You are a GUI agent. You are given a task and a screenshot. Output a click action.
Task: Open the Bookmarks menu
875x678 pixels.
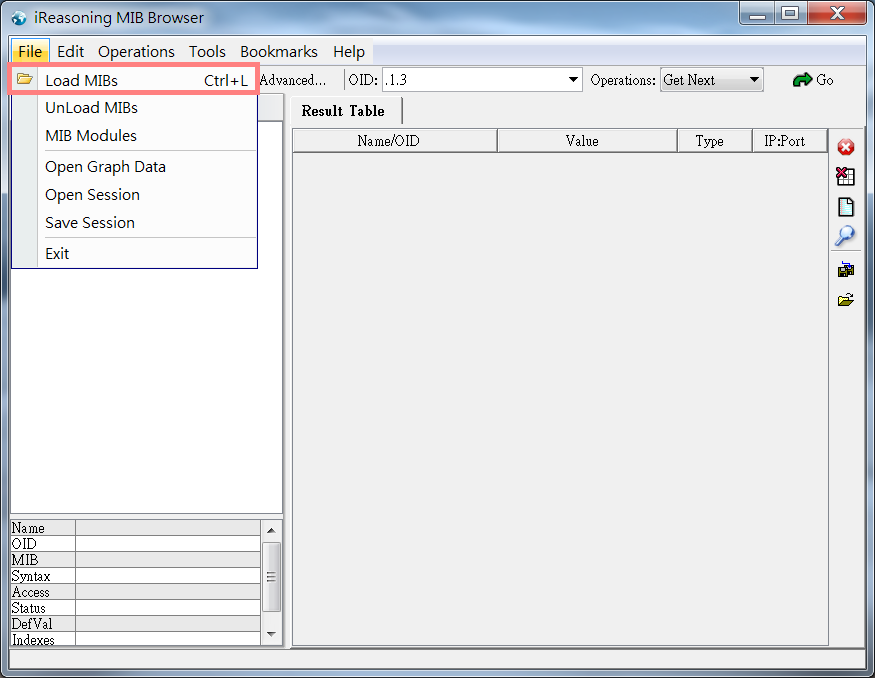[x=279, y=51]
